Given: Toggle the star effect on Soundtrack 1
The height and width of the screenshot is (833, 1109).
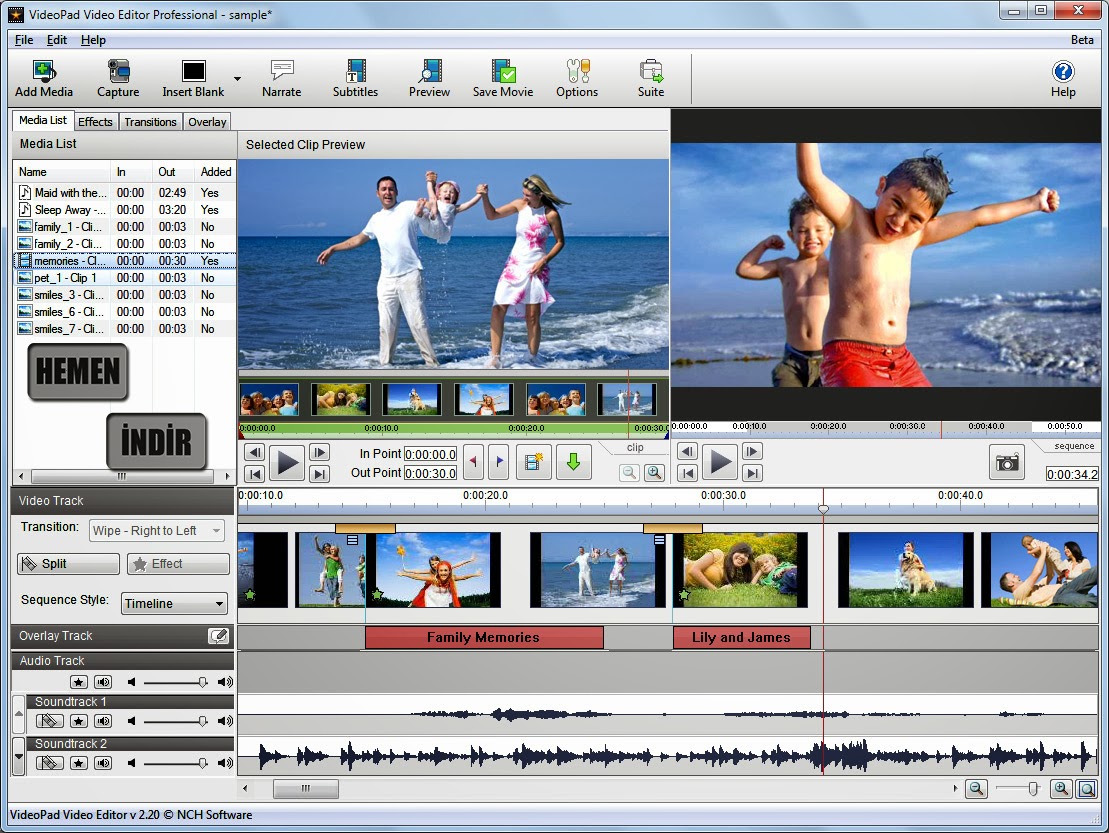Looking at the screenshot, I should [78, 721].
